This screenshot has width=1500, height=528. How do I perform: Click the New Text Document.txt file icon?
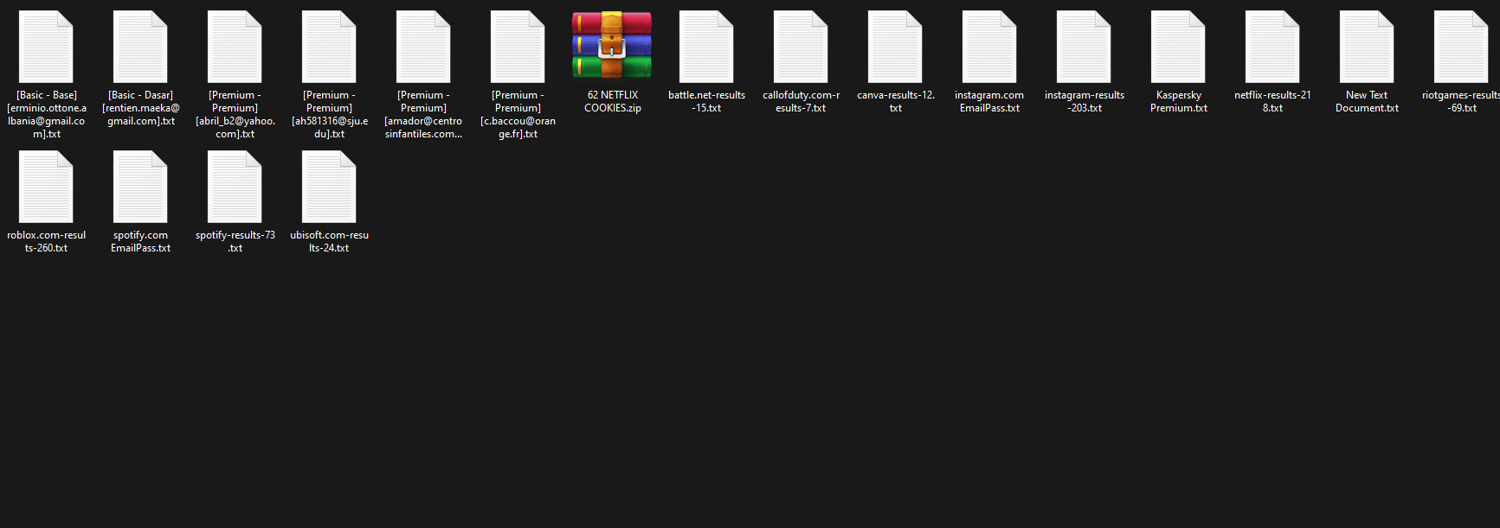(x=1366, y=47)
